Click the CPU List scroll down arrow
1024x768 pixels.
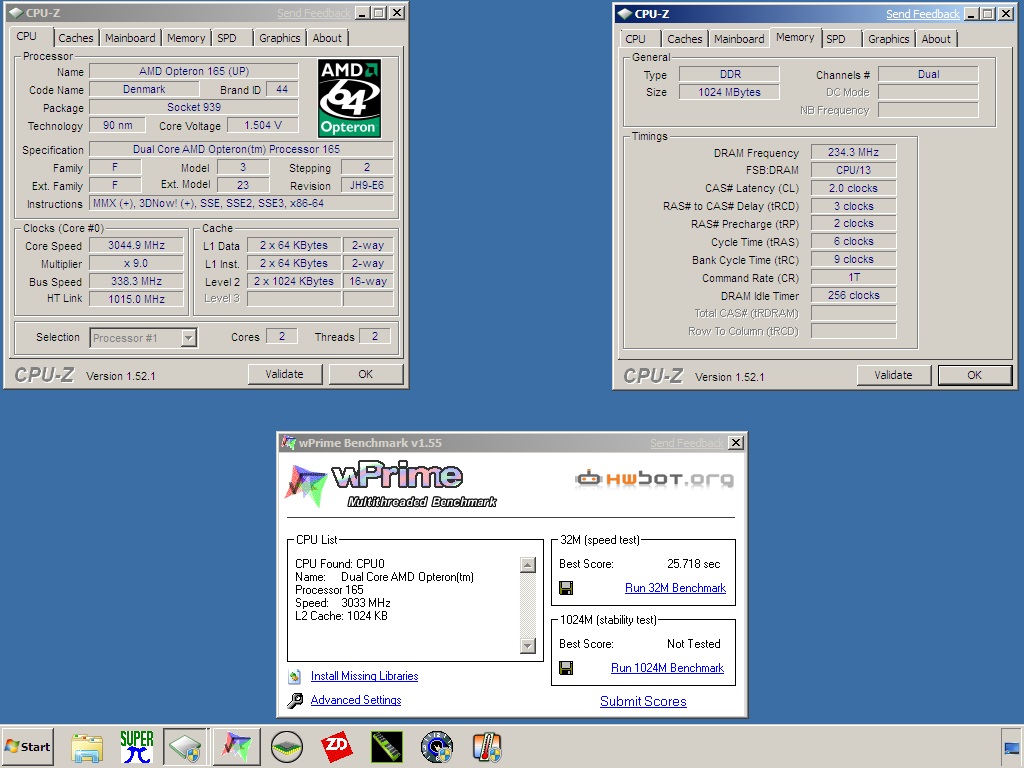[528, 646]
